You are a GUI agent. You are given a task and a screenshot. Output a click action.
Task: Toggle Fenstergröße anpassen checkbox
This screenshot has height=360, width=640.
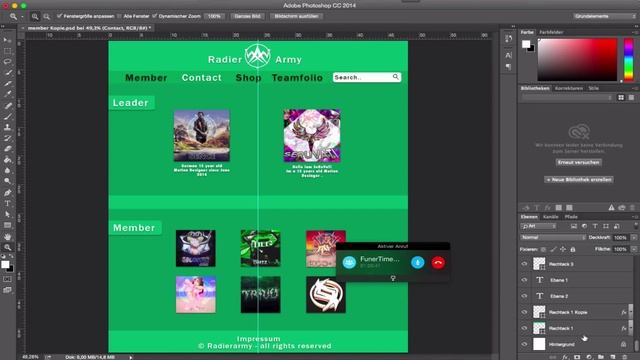[59, 16]
